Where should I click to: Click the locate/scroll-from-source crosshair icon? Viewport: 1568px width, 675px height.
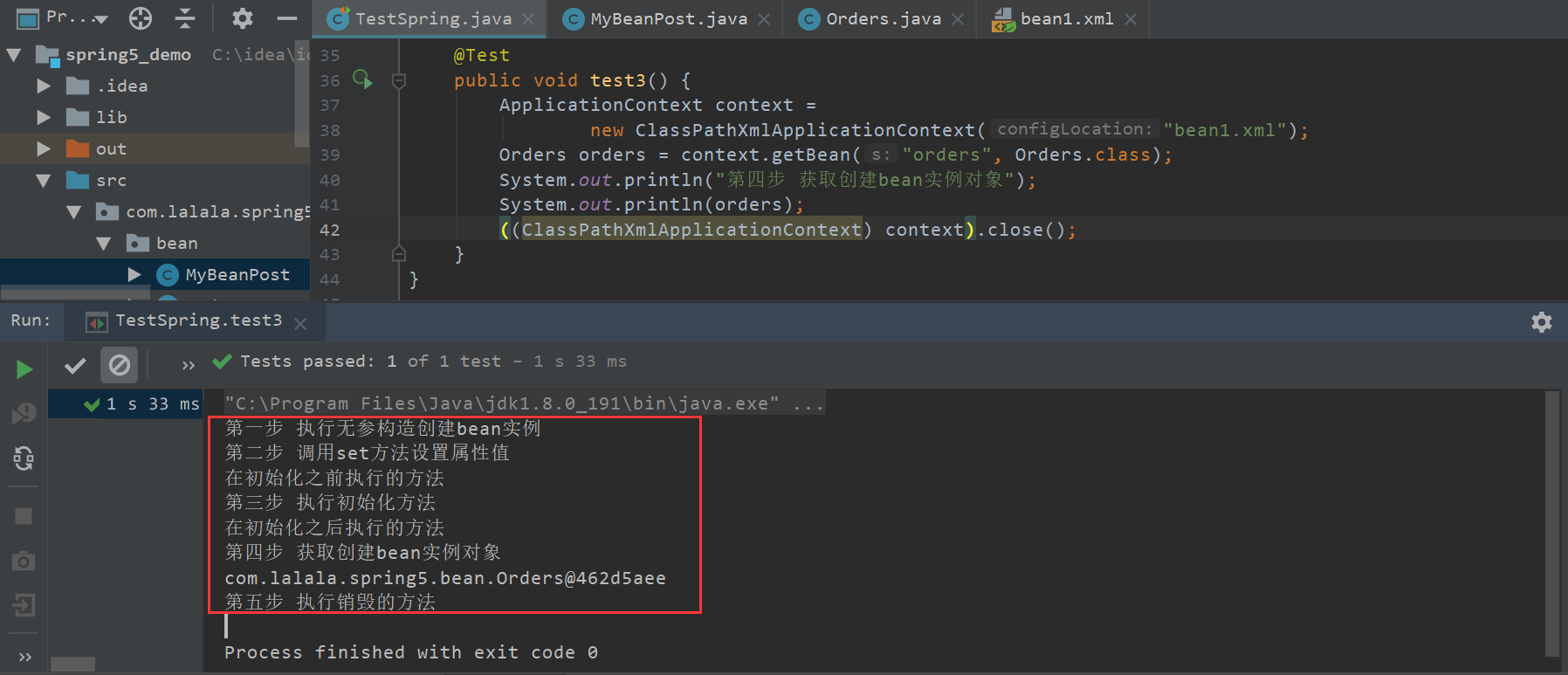(x=141, y=17)
